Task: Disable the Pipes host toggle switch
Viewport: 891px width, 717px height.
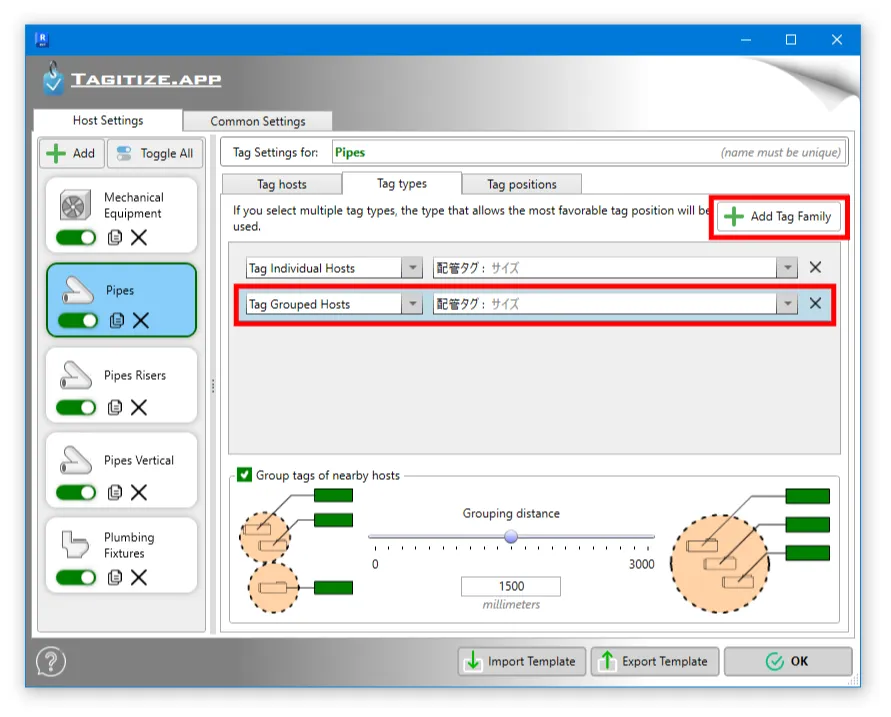Action: click(x=77, y=320)
